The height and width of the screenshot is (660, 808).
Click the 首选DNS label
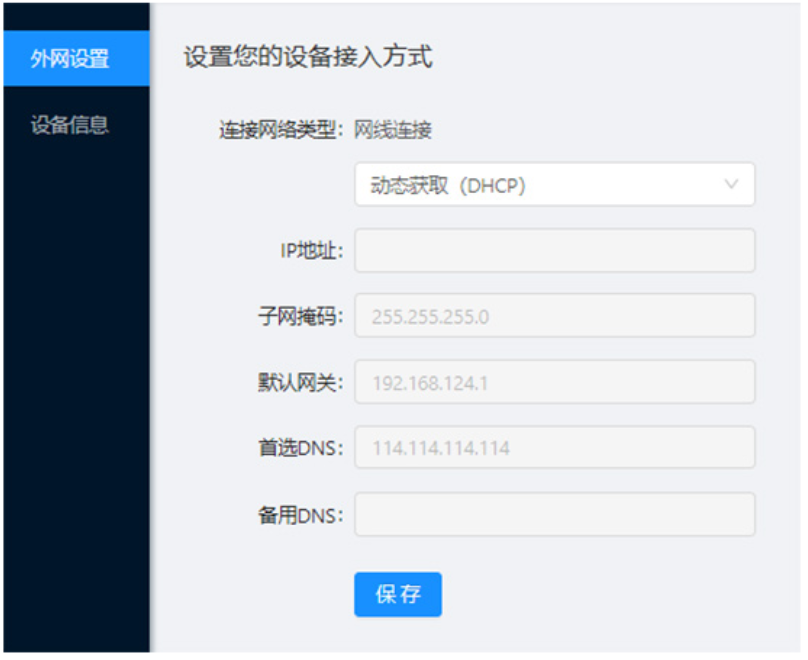301,448
